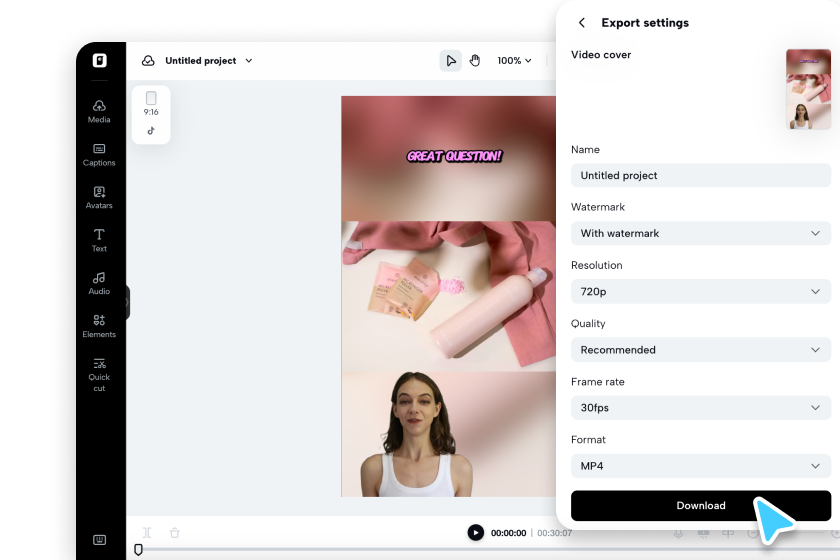
Task: Play the video preview
Action: click(475, 532)
